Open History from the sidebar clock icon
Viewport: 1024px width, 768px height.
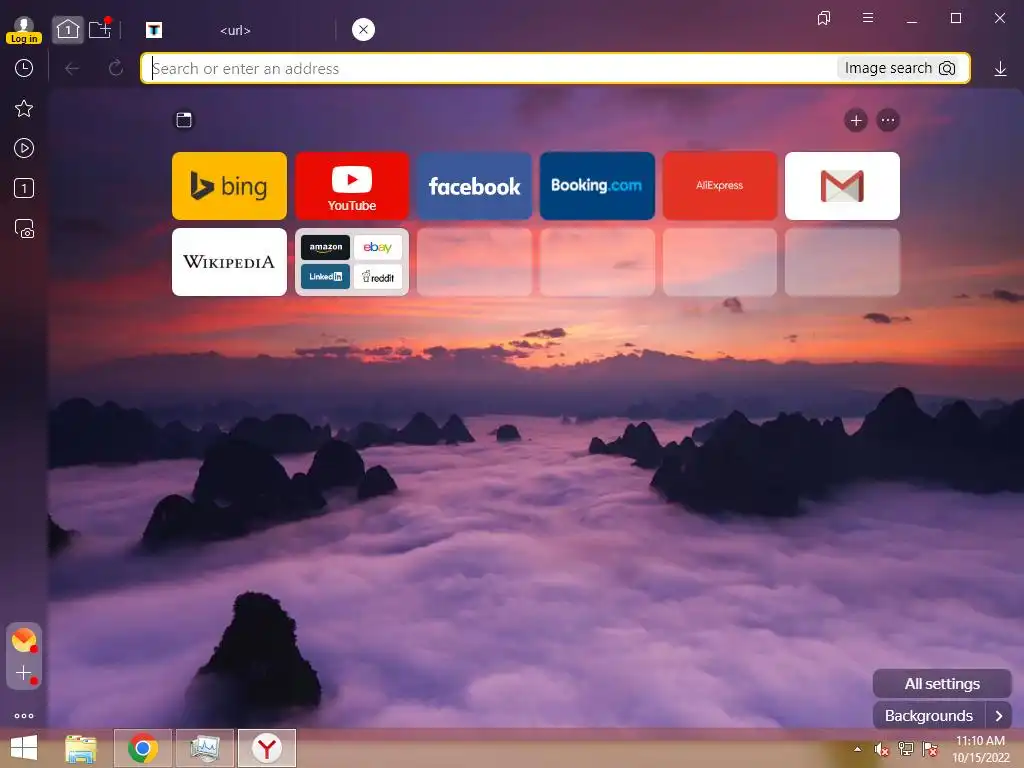click(24, 68)
